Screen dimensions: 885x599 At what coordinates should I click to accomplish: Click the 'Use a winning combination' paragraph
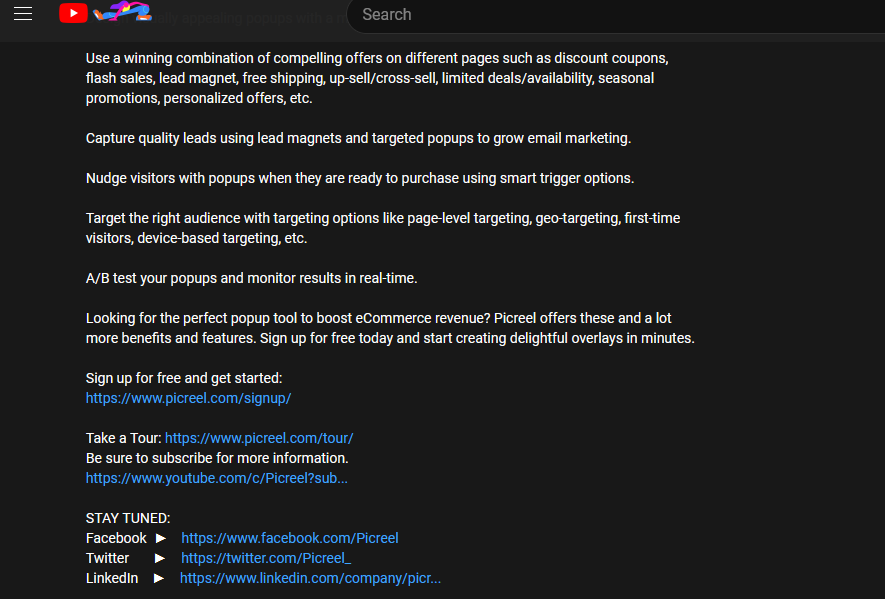point(377,78)
